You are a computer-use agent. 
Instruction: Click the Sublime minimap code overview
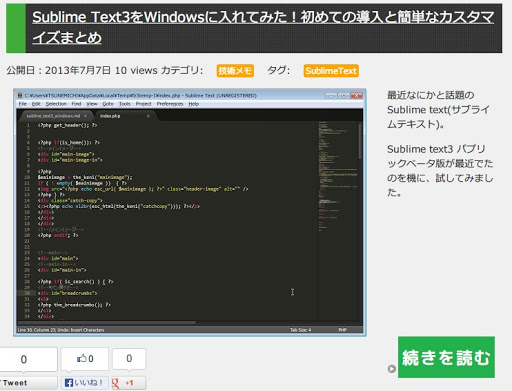[x=337, y=177]
